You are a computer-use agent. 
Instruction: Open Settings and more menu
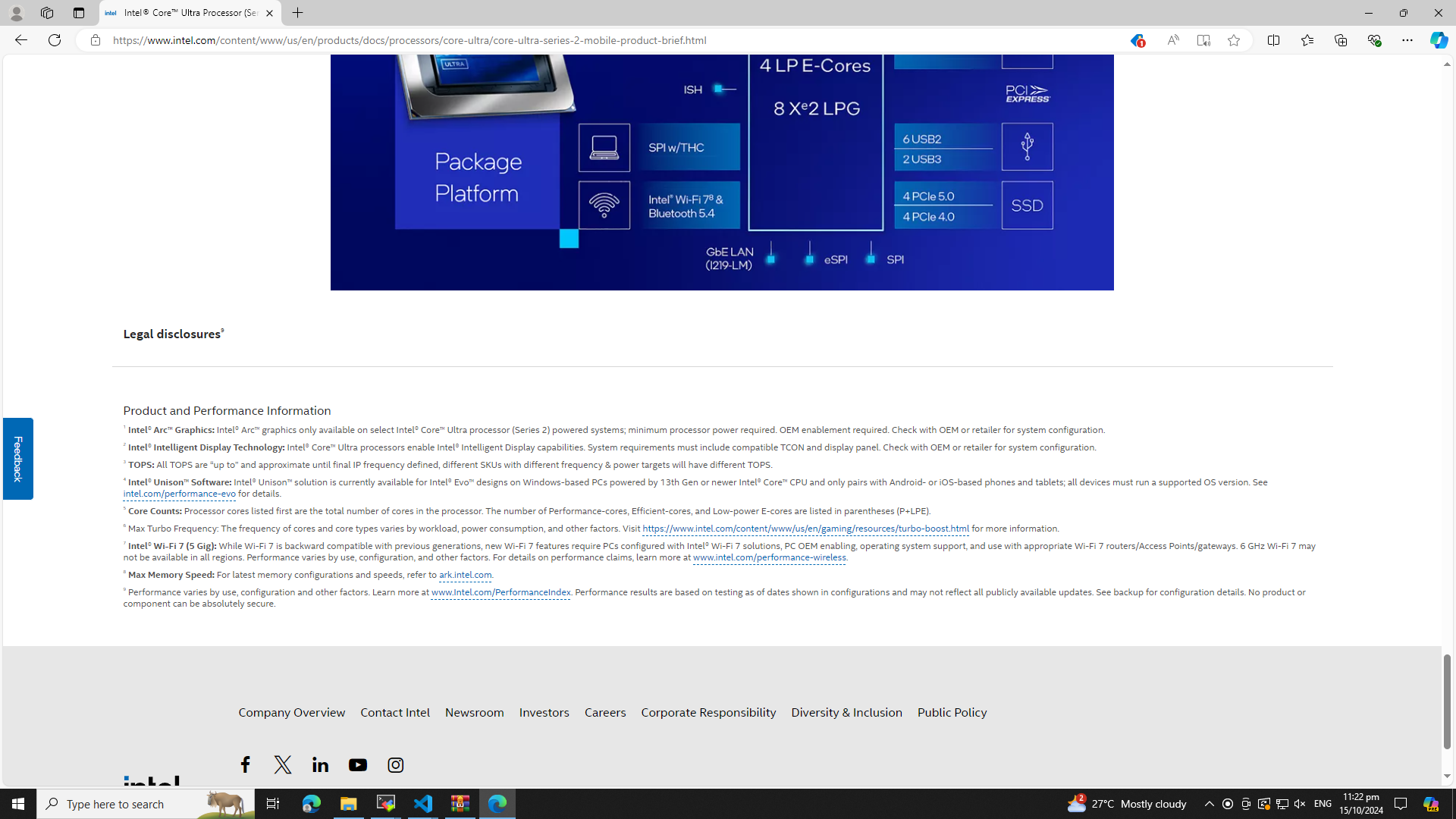(x=1407, y=40)
